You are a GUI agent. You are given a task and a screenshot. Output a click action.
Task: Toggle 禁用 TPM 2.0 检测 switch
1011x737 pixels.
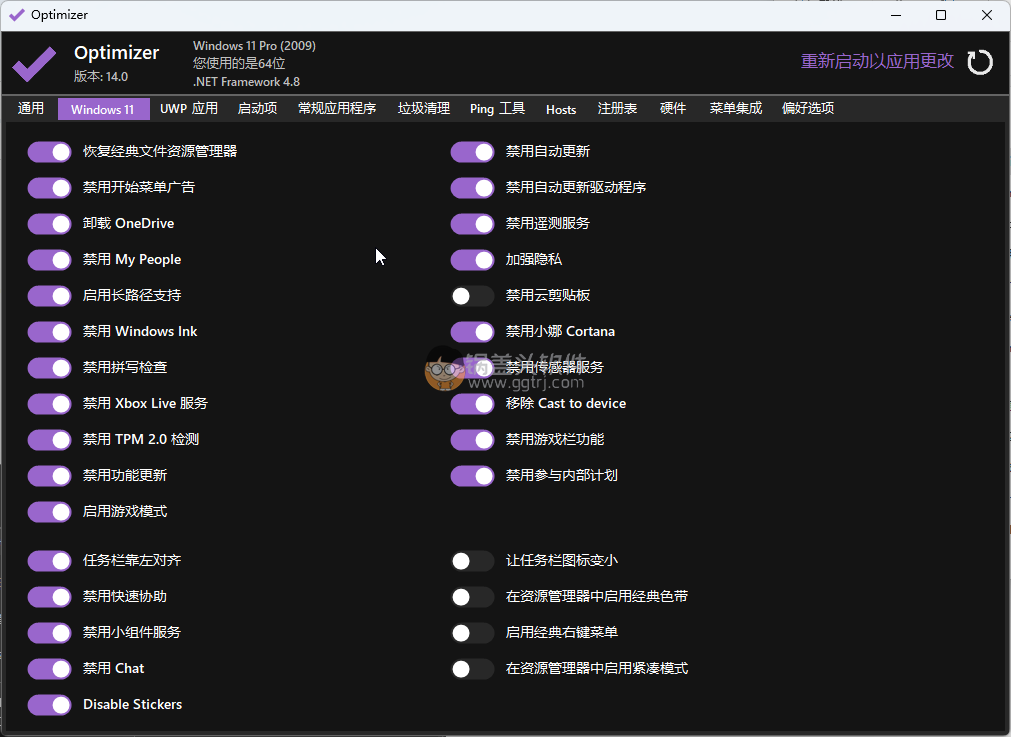50,440
